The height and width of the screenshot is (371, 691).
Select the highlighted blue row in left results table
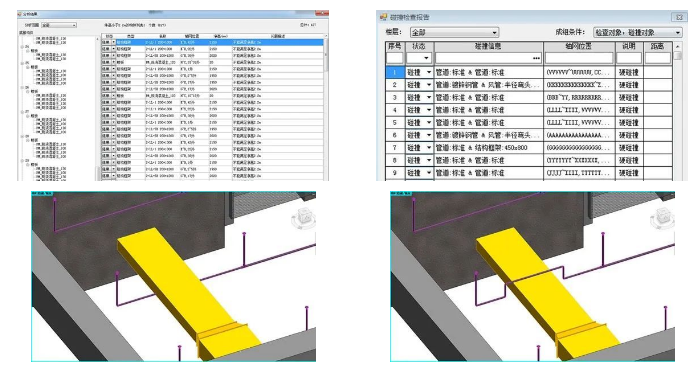212,42
